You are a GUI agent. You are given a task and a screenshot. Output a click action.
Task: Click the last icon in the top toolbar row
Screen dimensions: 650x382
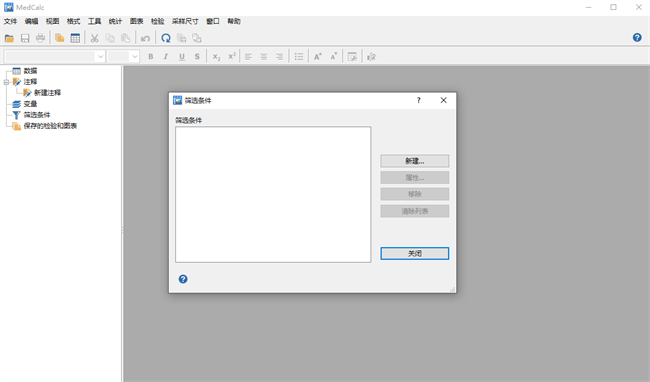click(196, 39)
